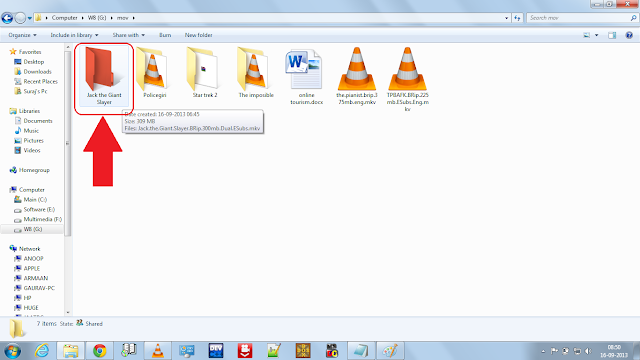Click the Burn toolbar button
Viewport: 640px width, 360px height.
(x=165, y=35)
